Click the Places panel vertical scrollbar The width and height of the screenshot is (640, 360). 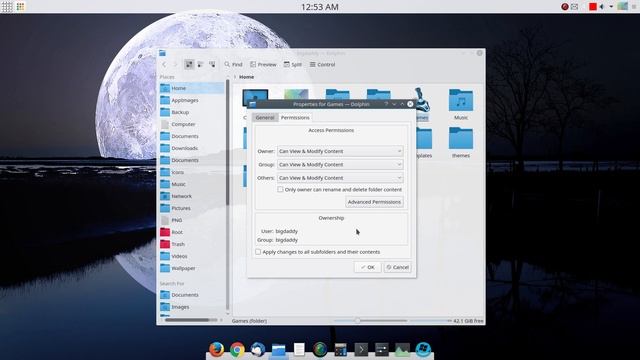pyautogui.click(x=227, y=143)
